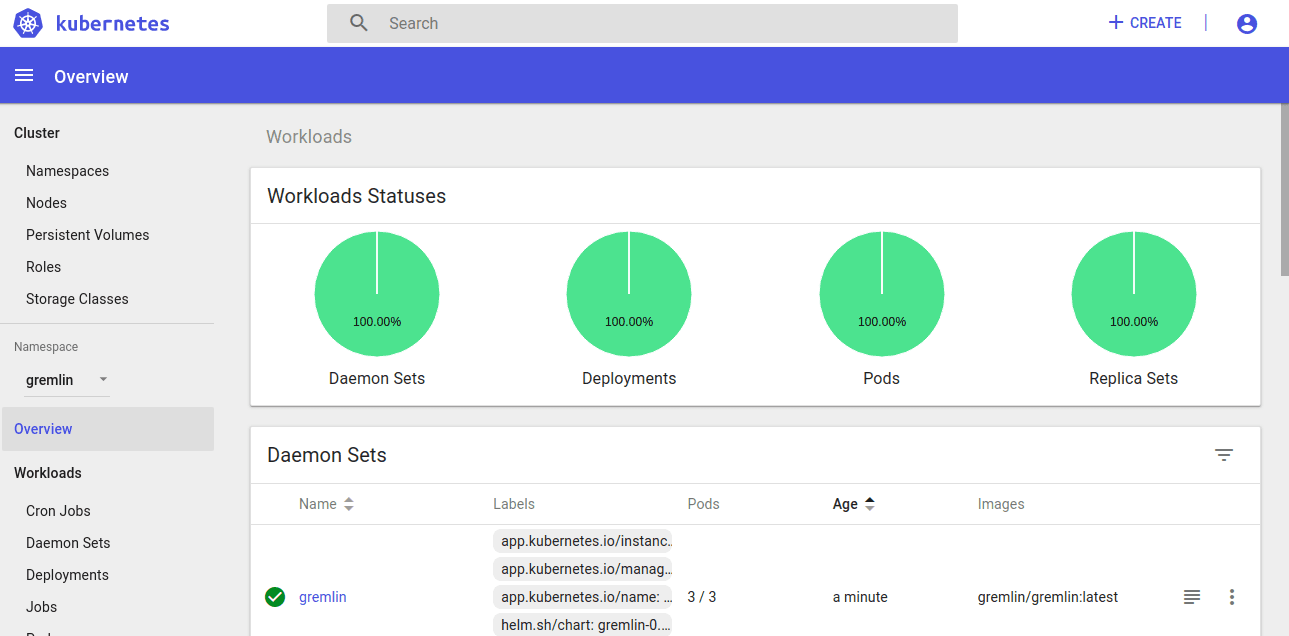The width and height of the screenshot is (1289, 636).
Task: View logs icon for gremlin daemon set
Action: 1192,597
